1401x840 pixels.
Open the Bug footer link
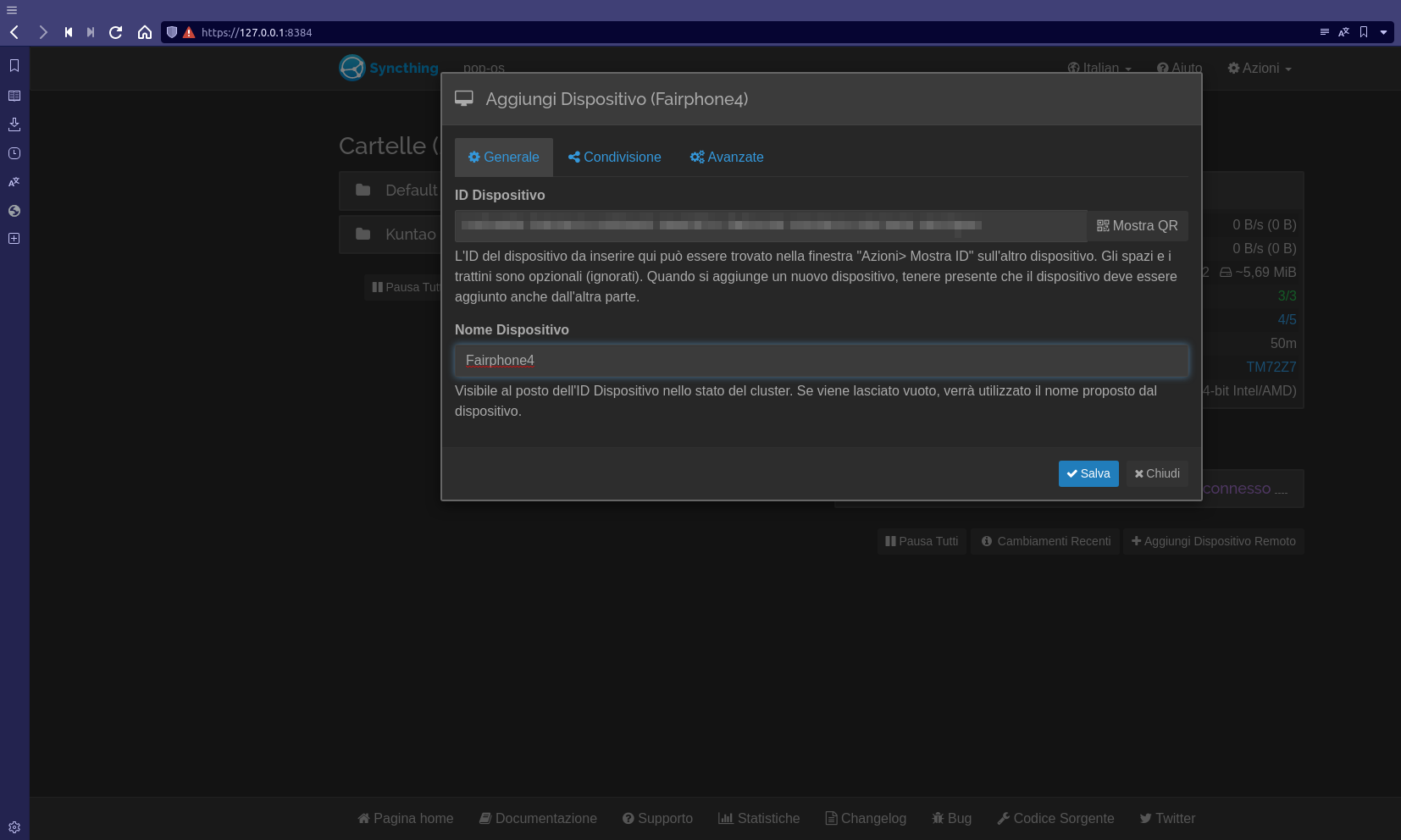(x=951, y=818)
